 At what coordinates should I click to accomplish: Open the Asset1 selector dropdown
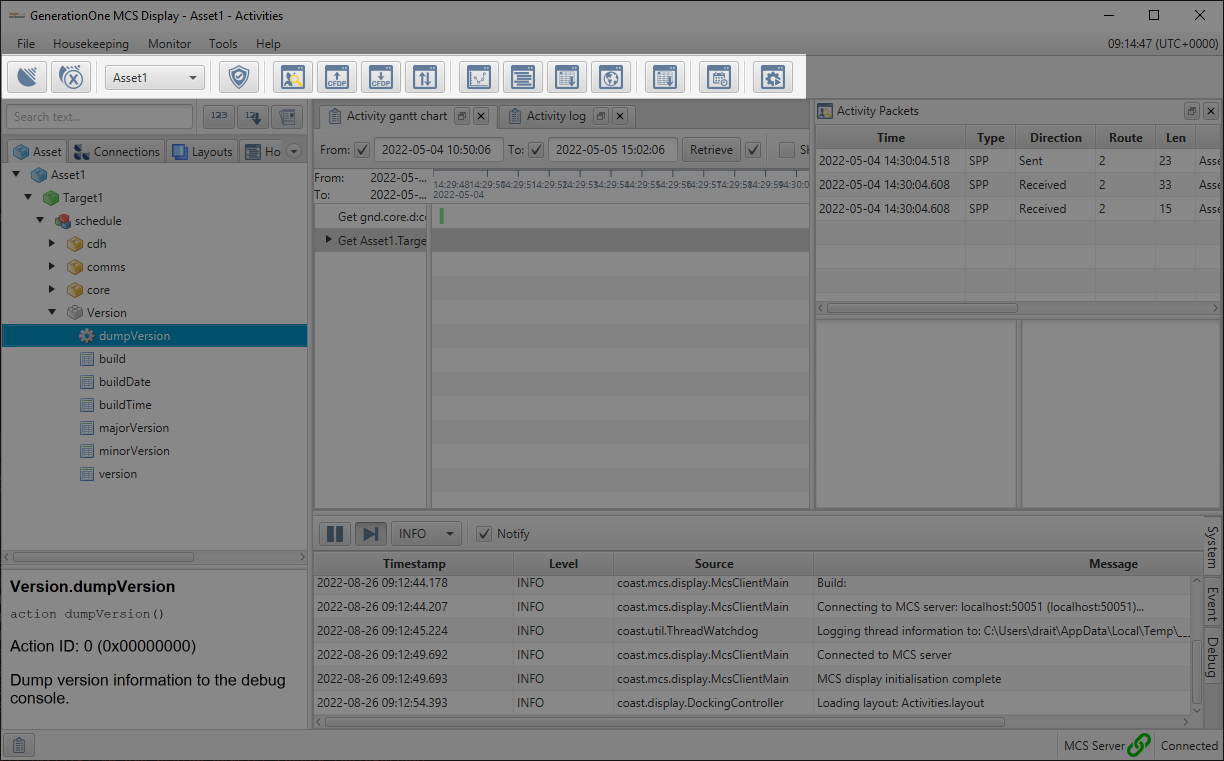[x=155, y=77]
